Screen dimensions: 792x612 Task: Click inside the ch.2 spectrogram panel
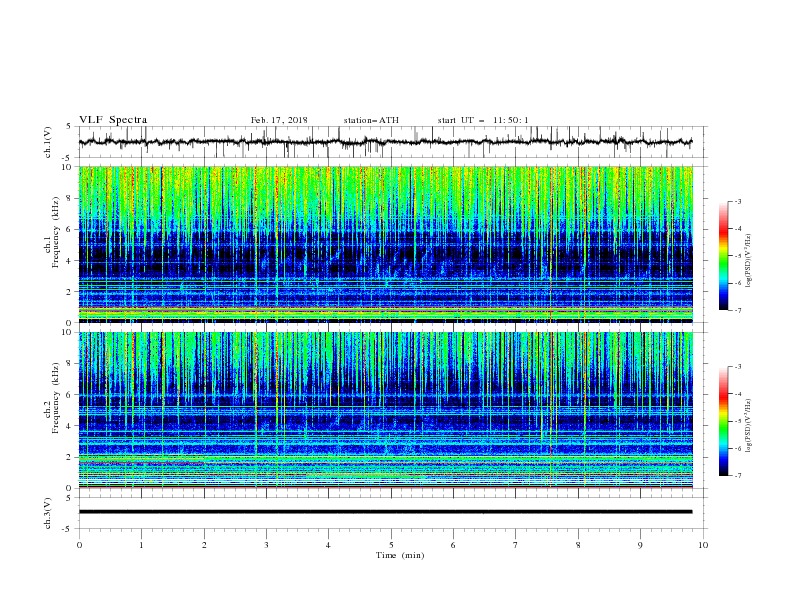386,410
